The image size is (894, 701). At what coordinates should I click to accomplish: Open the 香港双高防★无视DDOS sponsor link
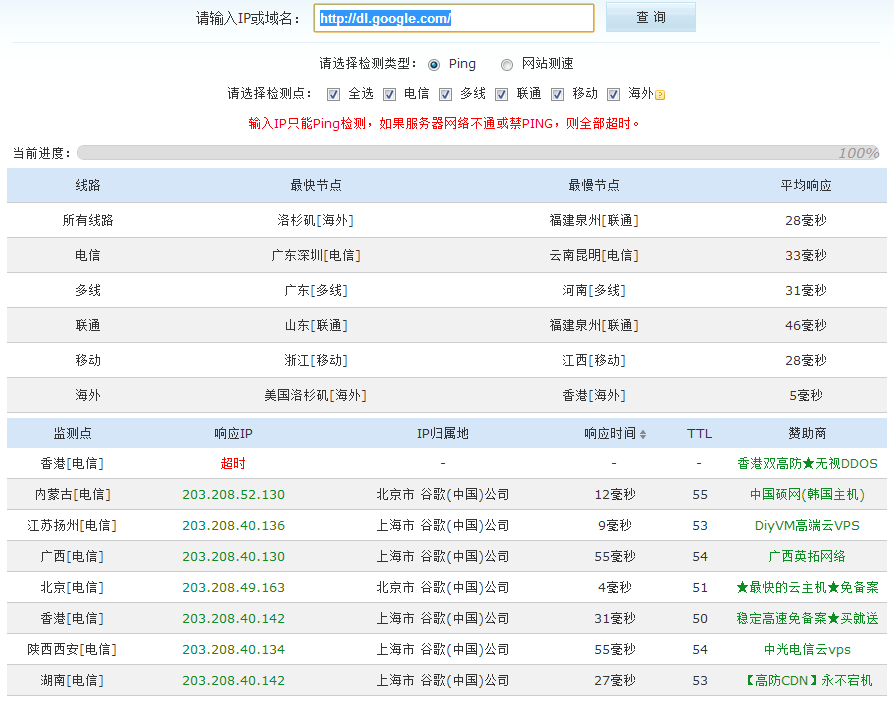tap(806, 463)
